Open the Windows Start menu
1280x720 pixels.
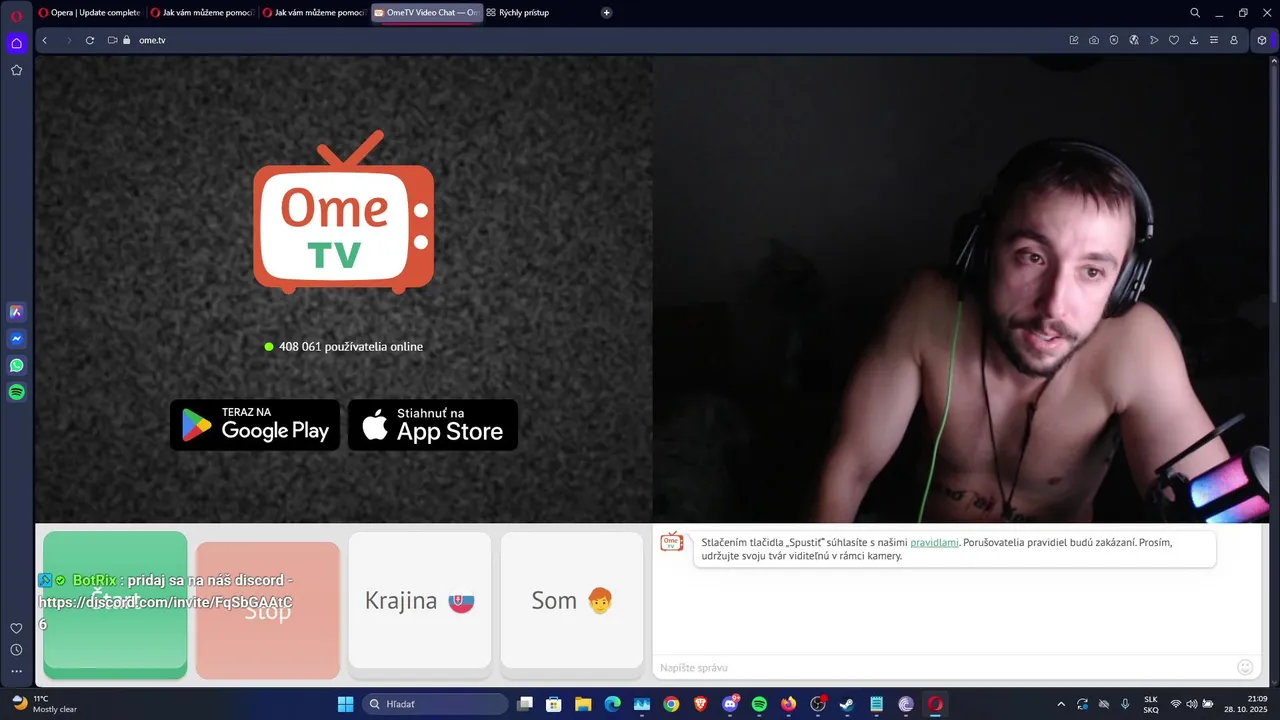pos(345,704)
